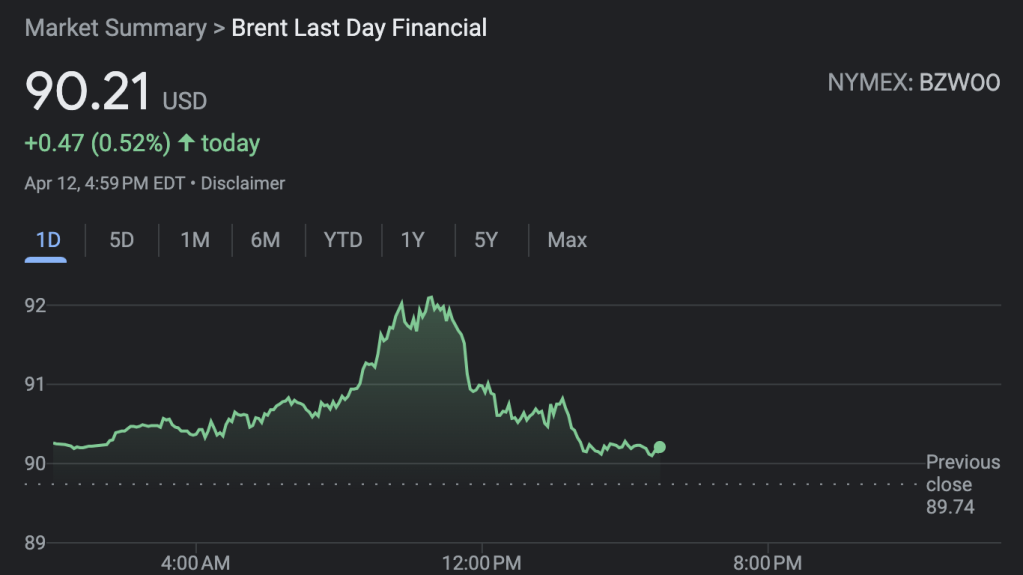The image size is (1023, 575).
Task: Show the YTD chart range
Action: point(342,240)
